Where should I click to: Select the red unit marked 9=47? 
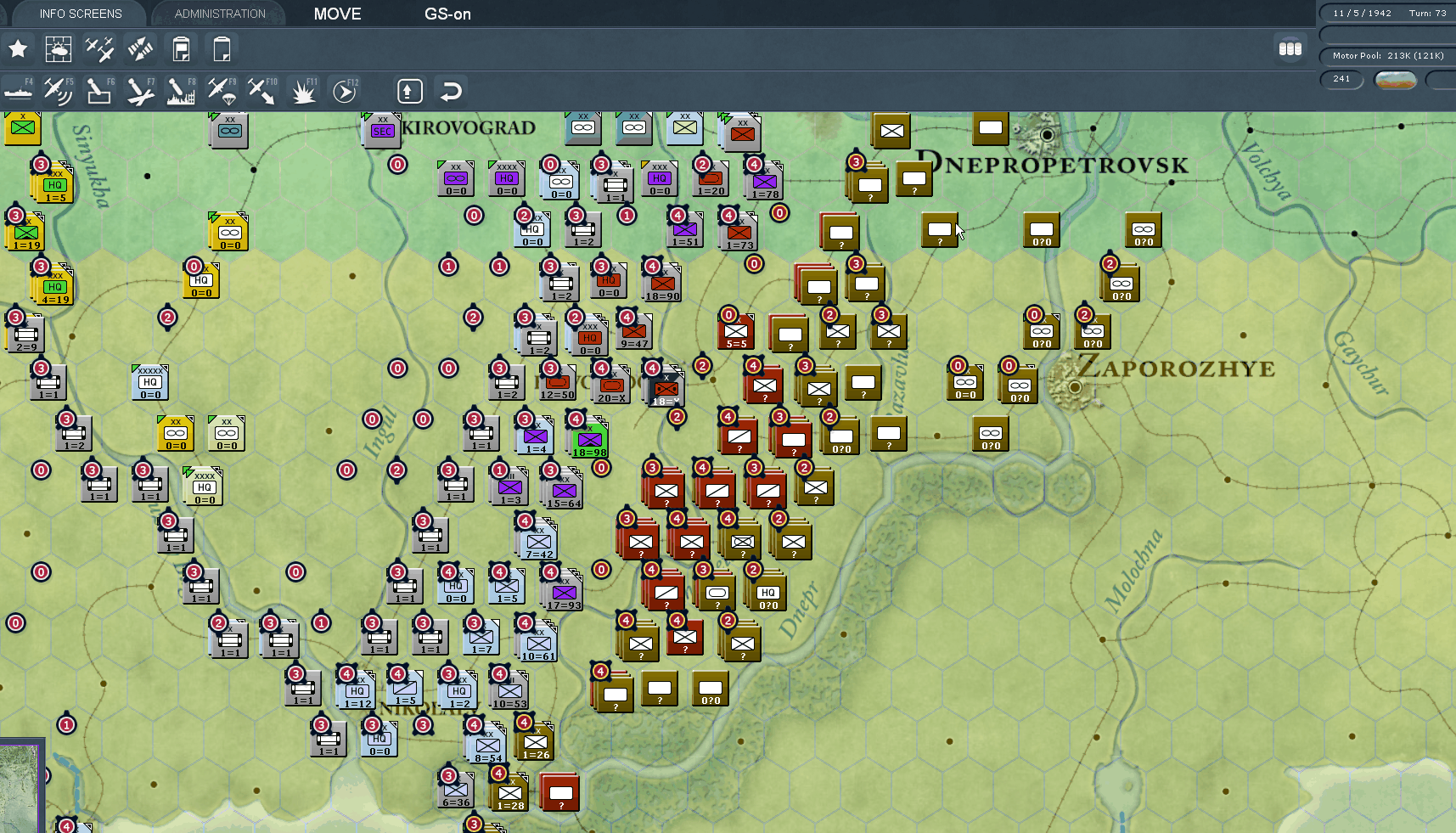[633, 331]
